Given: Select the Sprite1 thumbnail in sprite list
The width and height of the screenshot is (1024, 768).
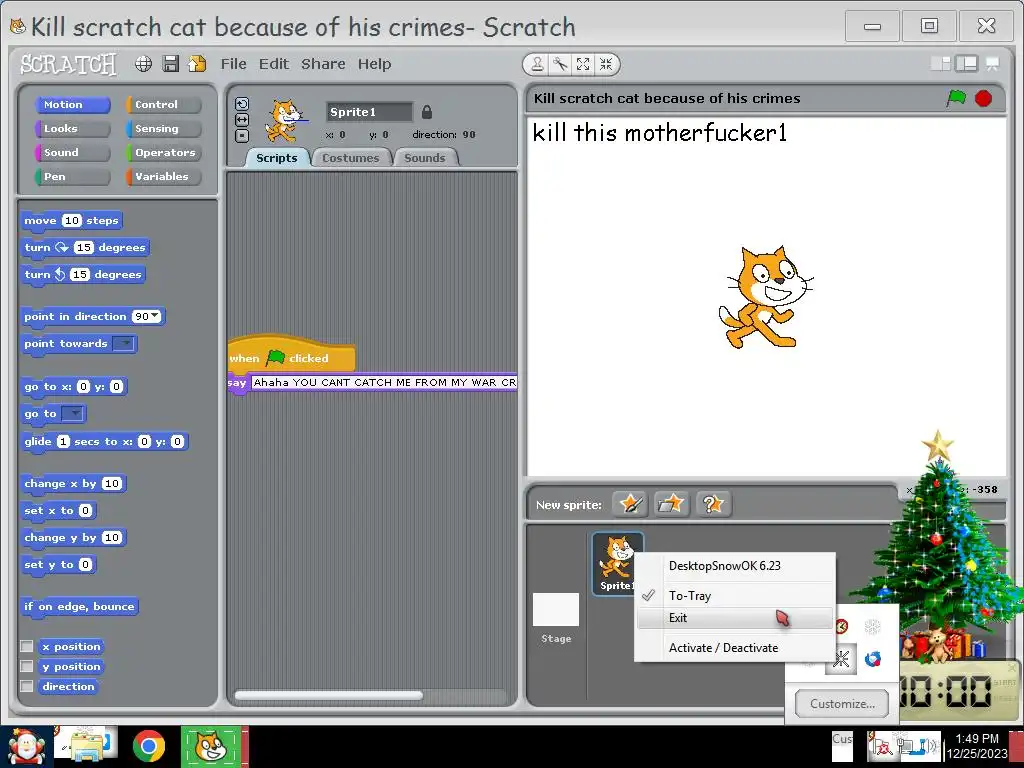Looking at the screenshot, I should 617,563.
